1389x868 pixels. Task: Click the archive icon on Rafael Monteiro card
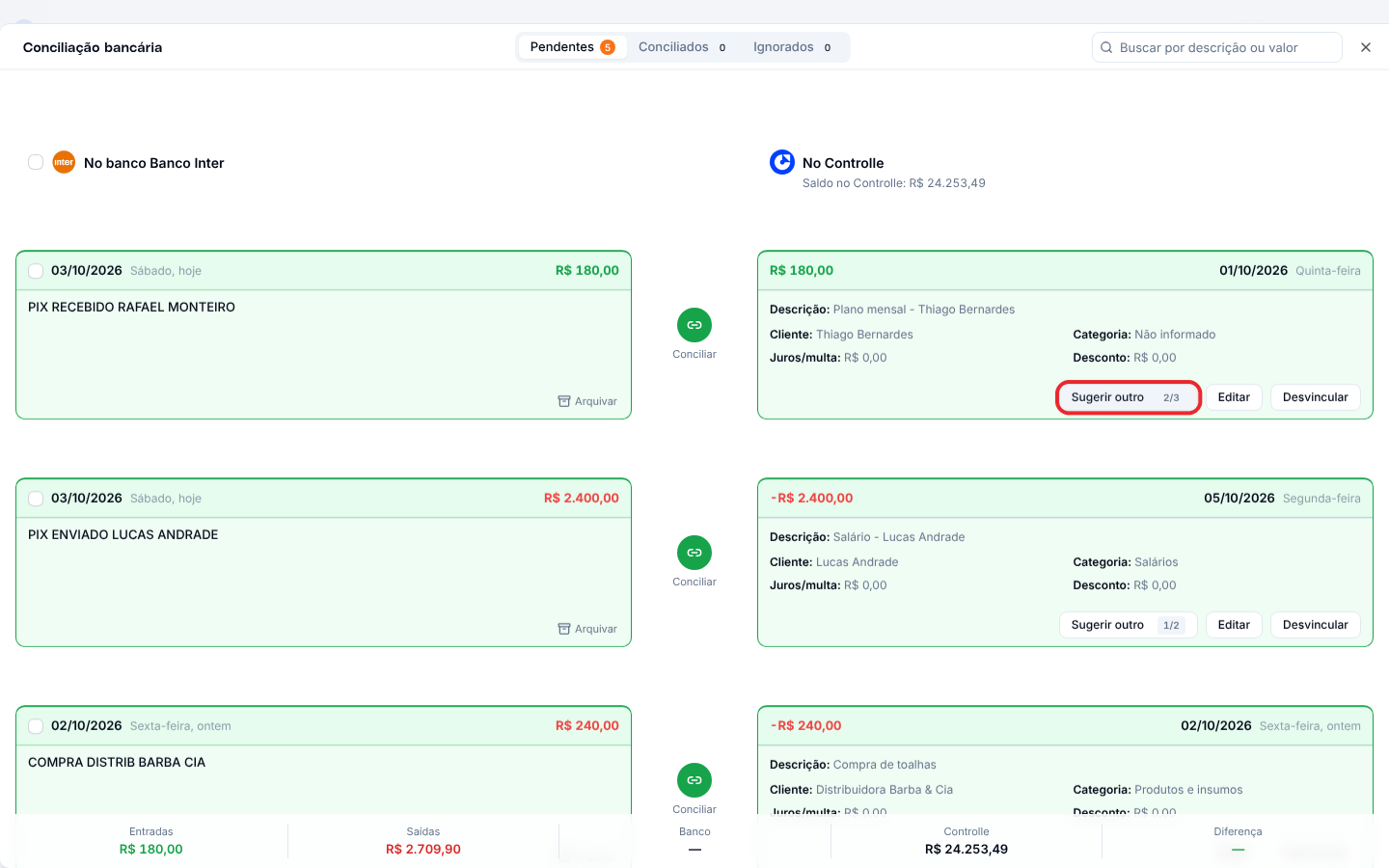point(564,401)
